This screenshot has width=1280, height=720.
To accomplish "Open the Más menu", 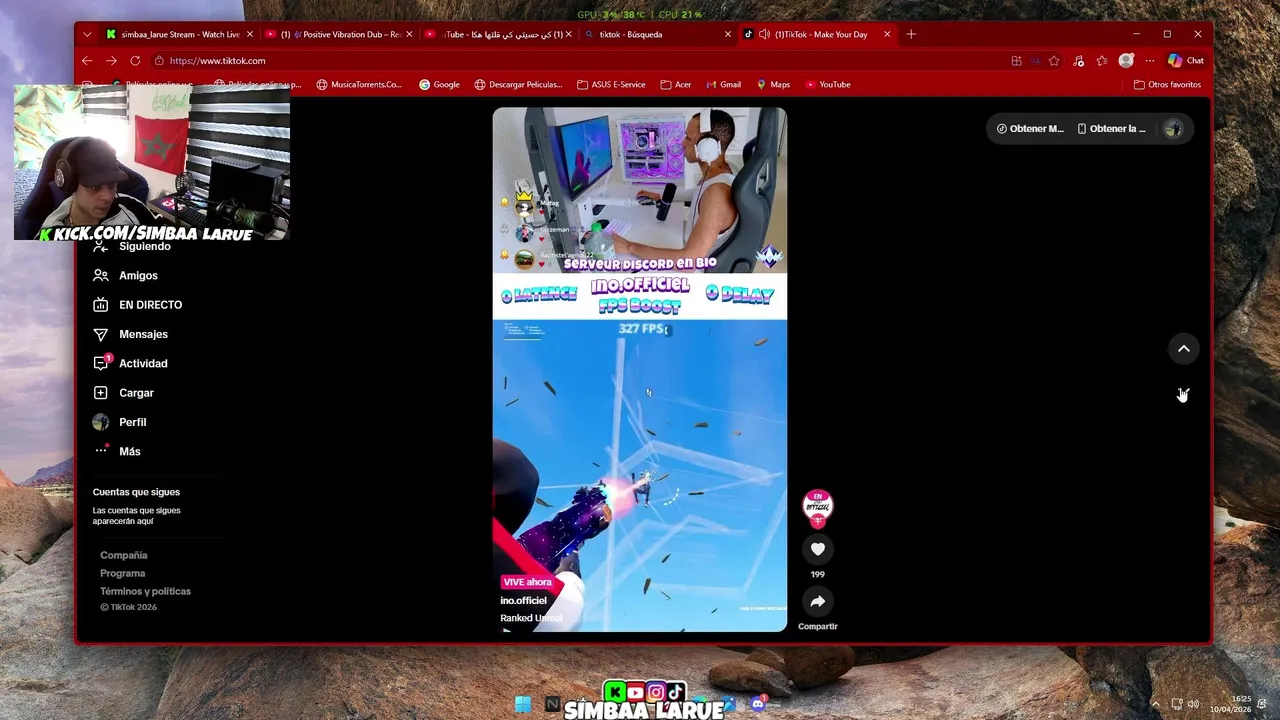I will point(116,451).
